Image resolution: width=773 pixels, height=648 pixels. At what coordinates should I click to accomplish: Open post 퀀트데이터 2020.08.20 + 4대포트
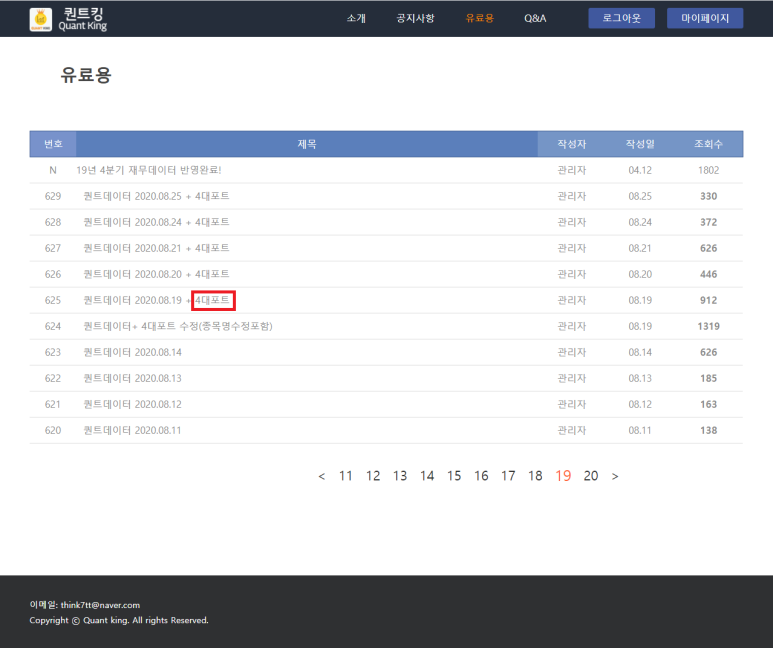click(x=156, y=274)
